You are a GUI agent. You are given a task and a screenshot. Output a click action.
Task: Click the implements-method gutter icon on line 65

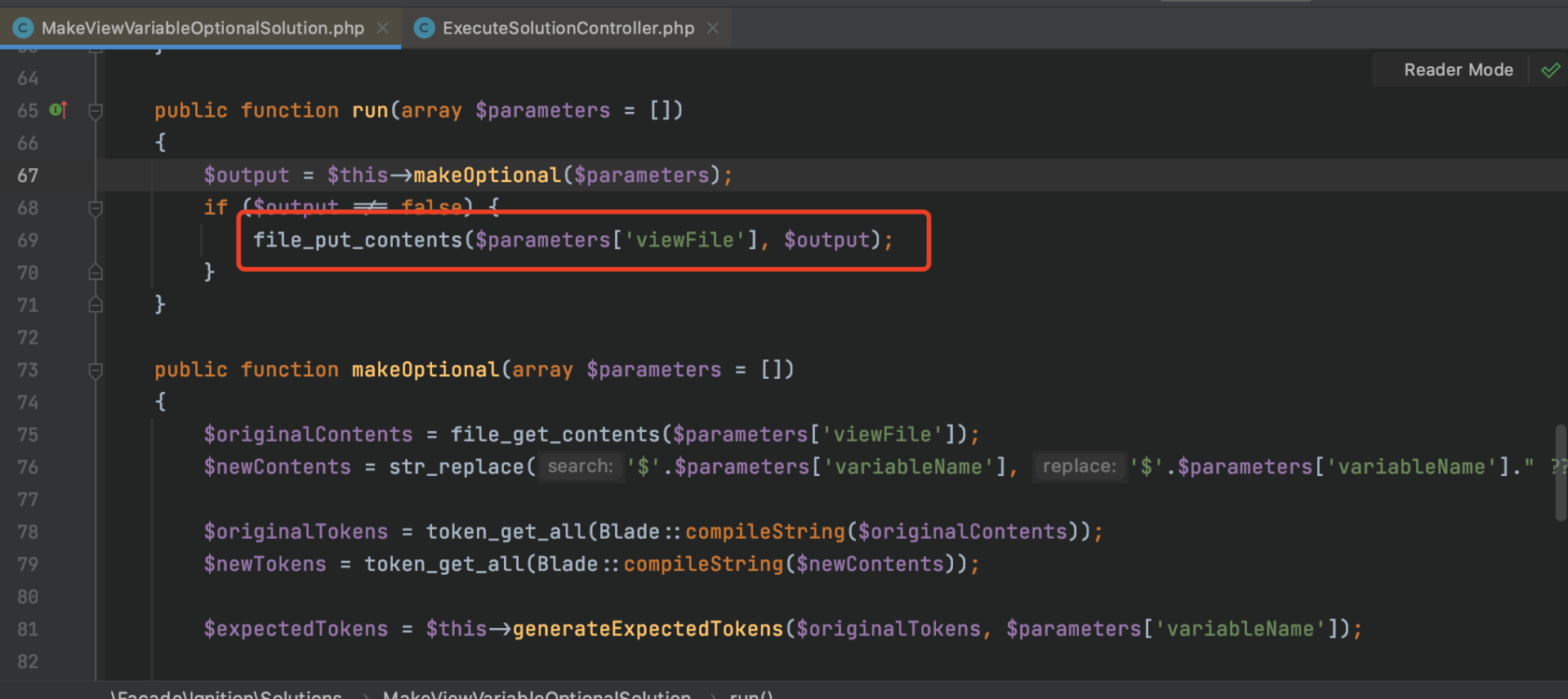tap(59, 109)
